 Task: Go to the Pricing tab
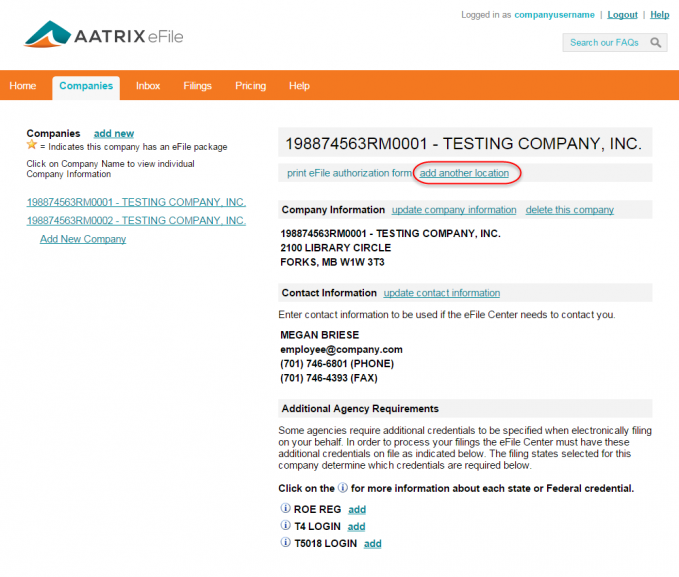click(250, 86)
